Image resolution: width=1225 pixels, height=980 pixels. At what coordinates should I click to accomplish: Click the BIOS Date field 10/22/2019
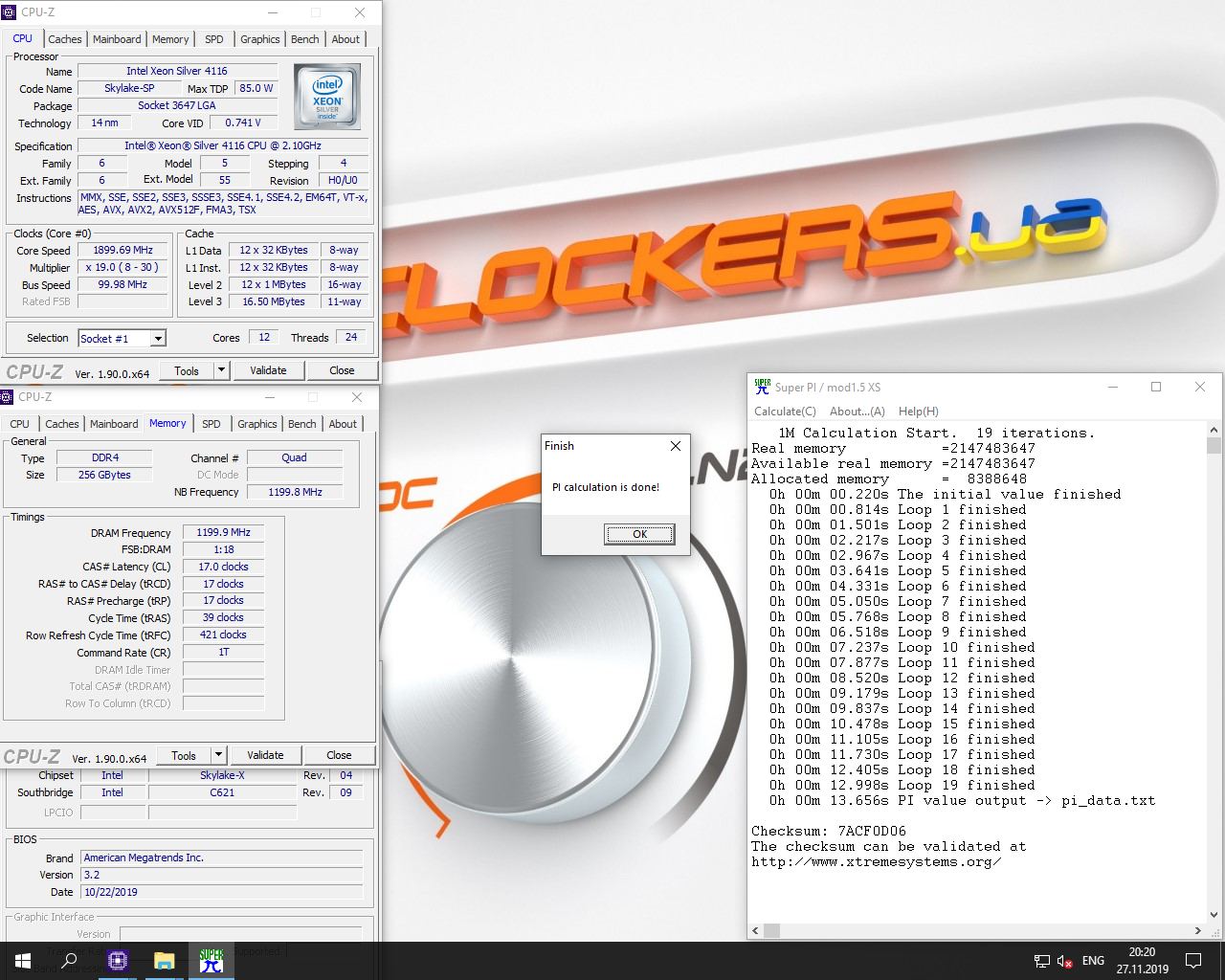(222, 892)
